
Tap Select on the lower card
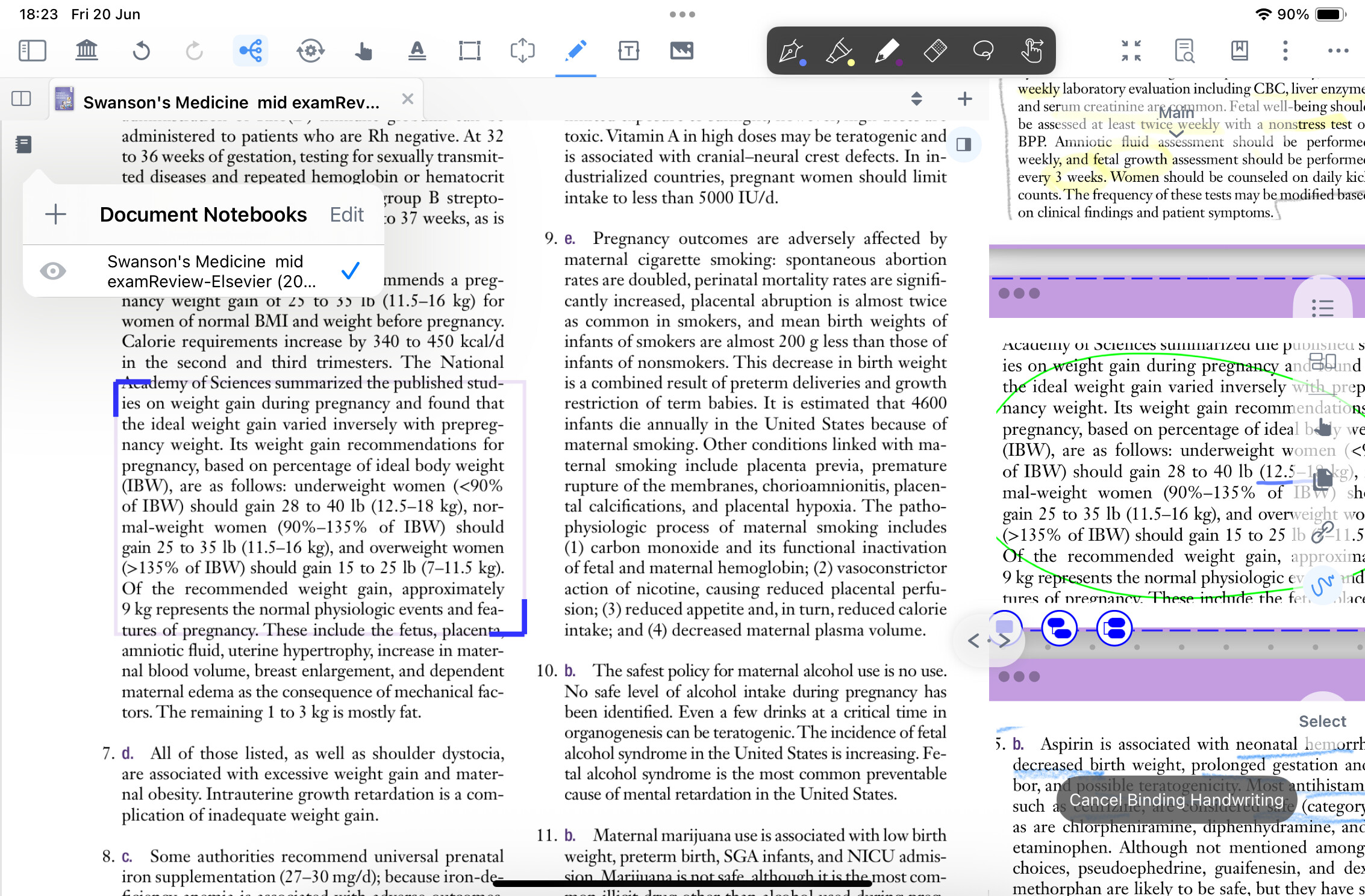tap(1322, 721)
